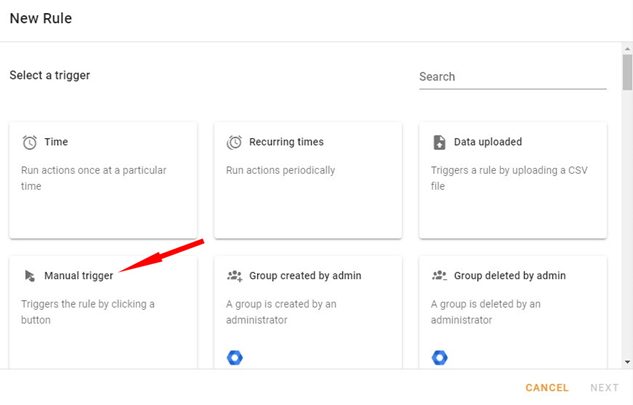633x405 pixels.
Task: Choose the Recurring times trigger title
Action: pyautogui.click(x=286, y=142)
